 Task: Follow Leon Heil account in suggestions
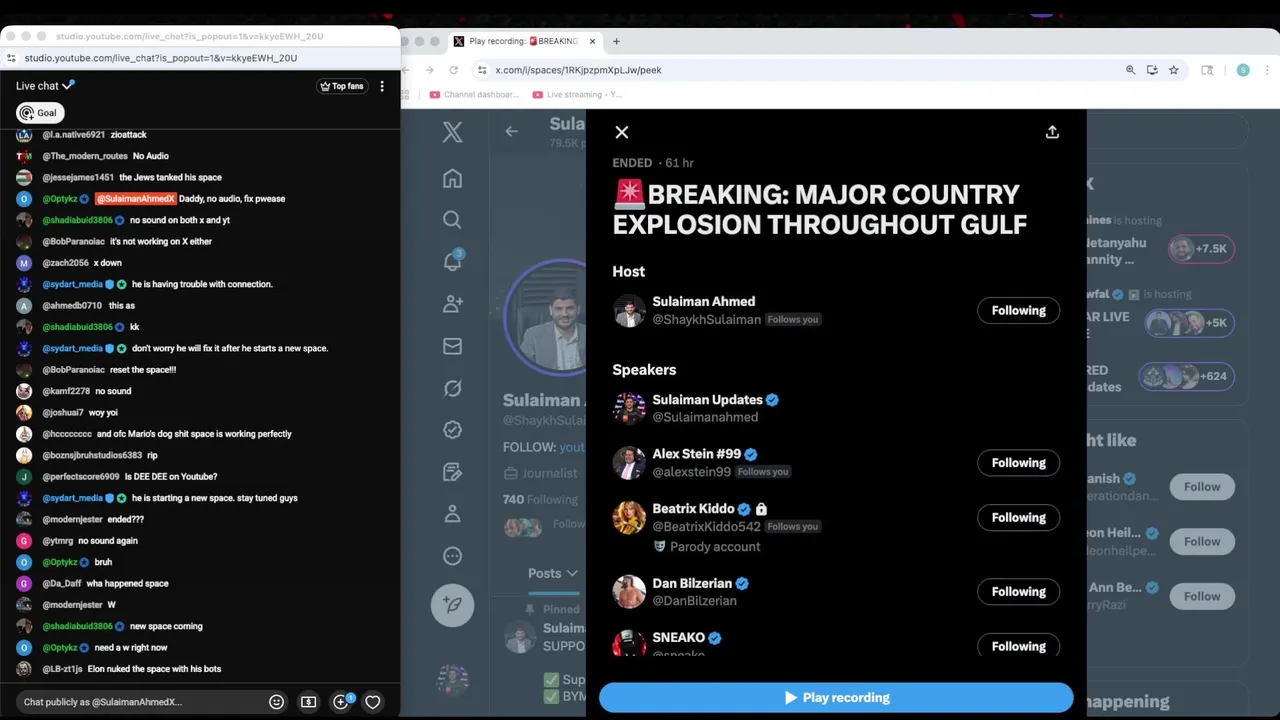(x=1202, y=542)
